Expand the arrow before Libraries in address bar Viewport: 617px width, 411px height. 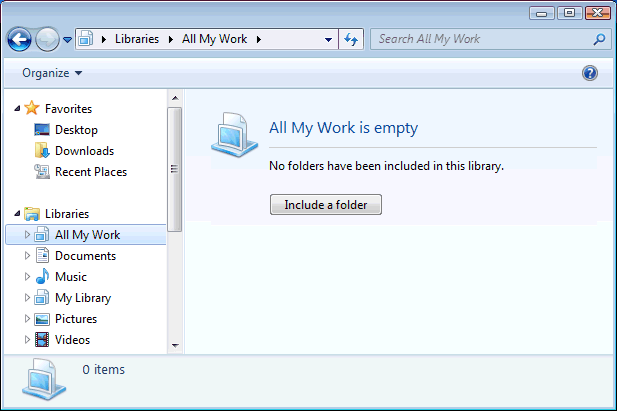(104, 39)
